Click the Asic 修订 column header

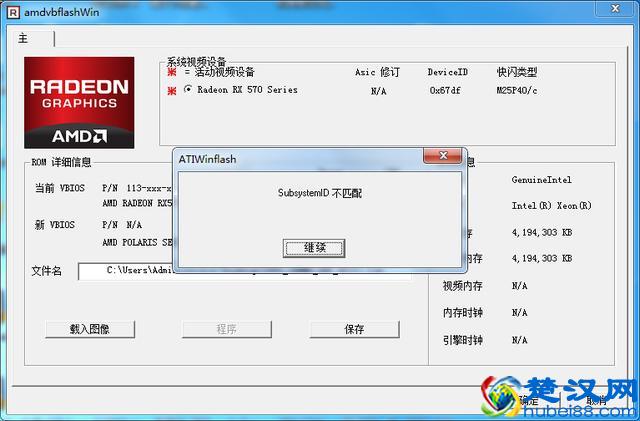click(378, 72)
